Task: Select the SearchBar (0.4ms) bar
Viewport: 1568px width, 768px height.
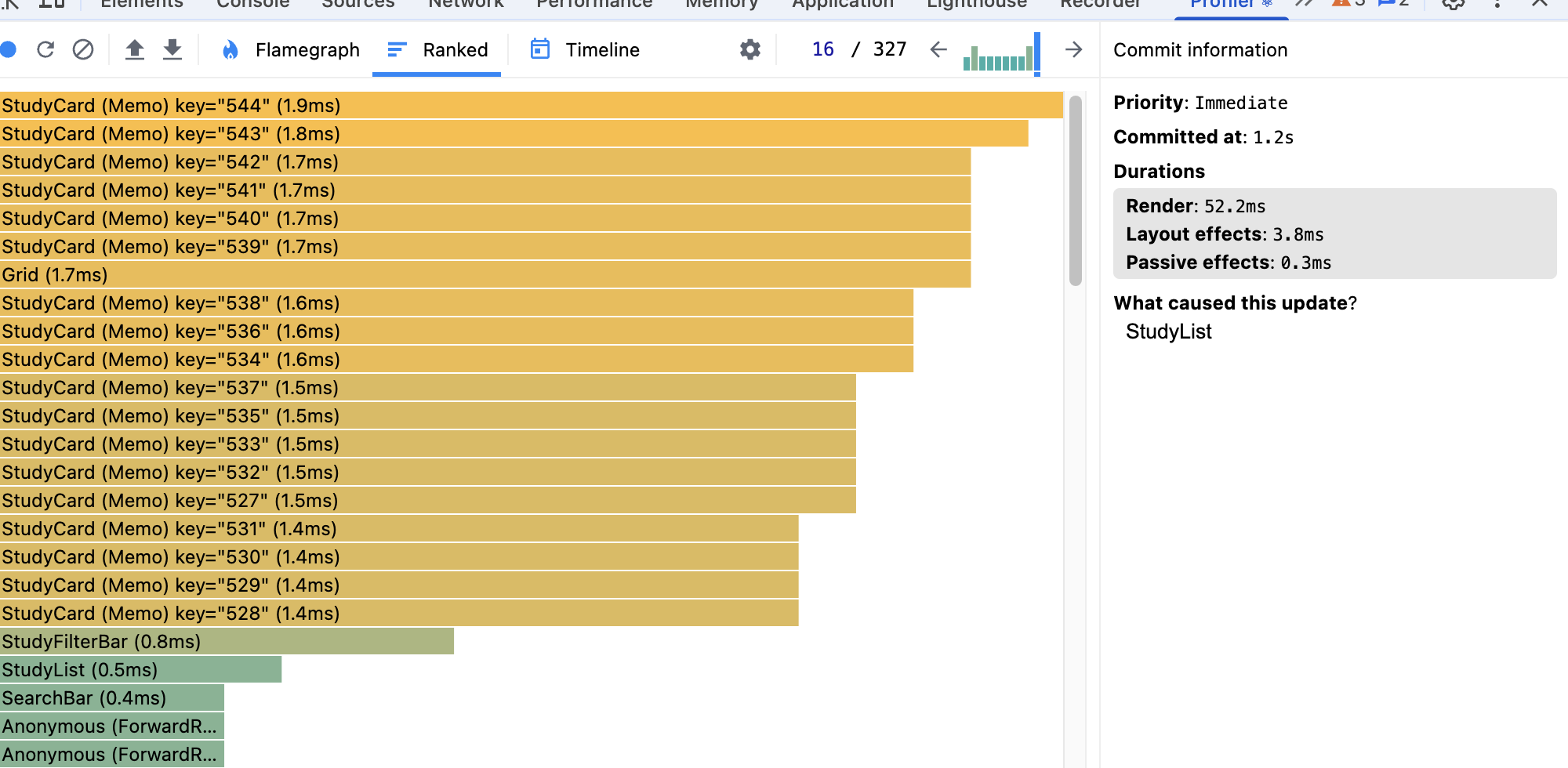Action: click(x=112, y=698)
